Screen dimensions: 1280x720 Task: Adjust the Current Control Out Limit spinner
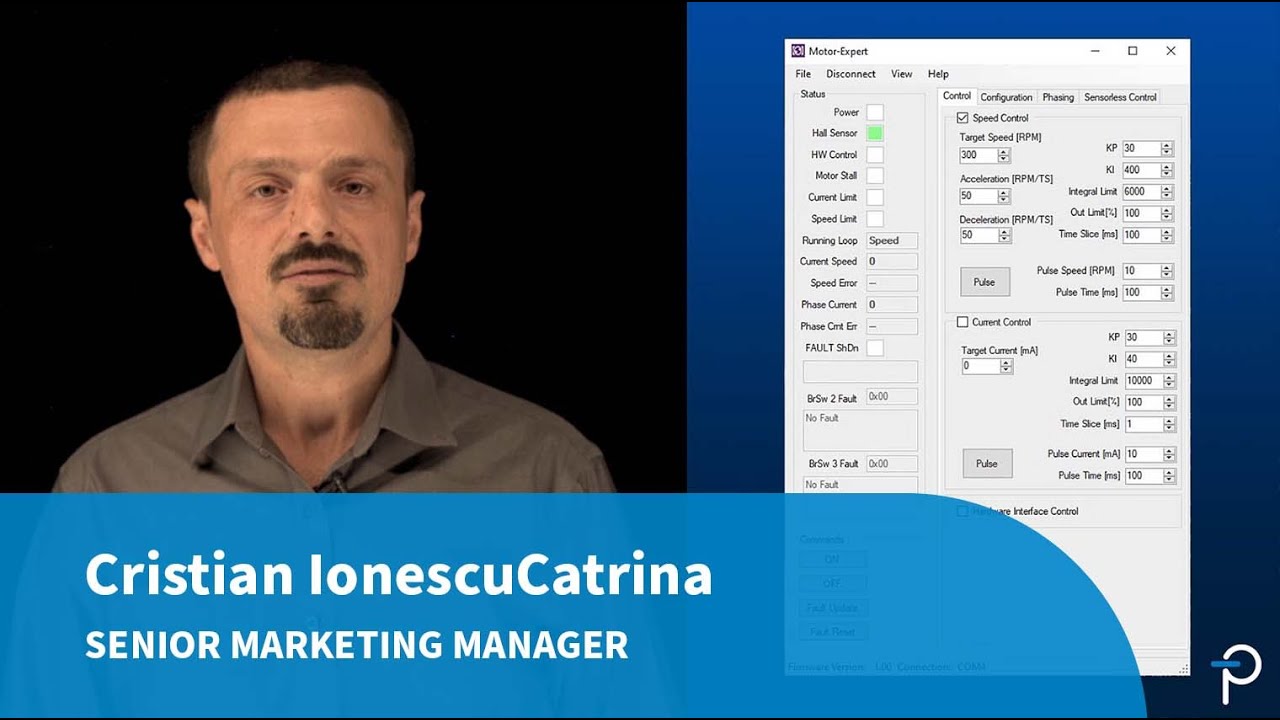point(1169,402)
